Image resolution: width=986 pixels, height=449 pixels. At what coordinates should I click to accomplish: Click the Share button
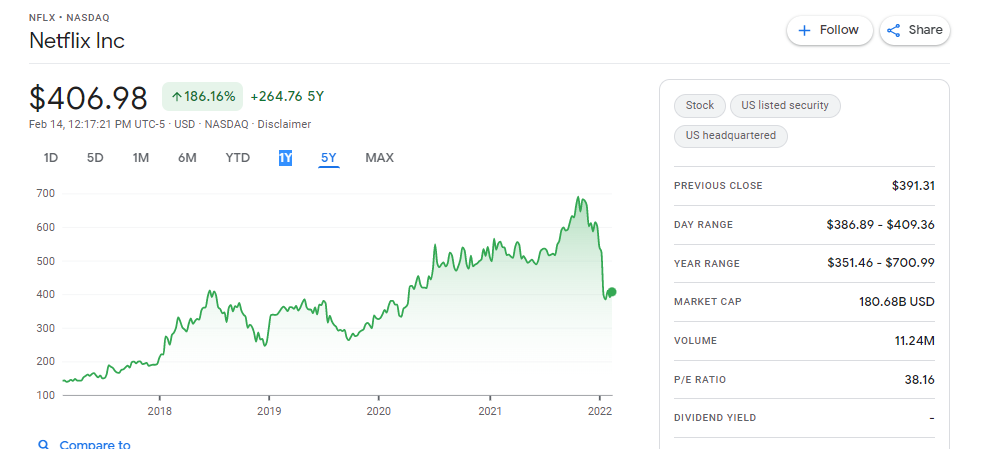pos(914,30)
